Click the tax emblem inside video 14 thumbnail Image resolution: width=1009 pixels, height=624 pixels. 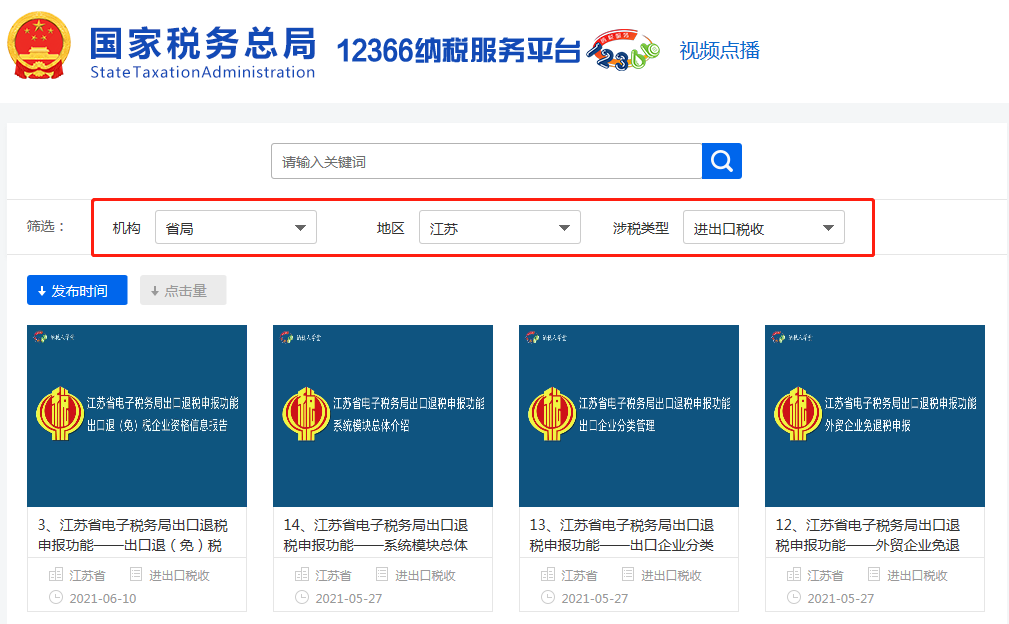point(306,414)
